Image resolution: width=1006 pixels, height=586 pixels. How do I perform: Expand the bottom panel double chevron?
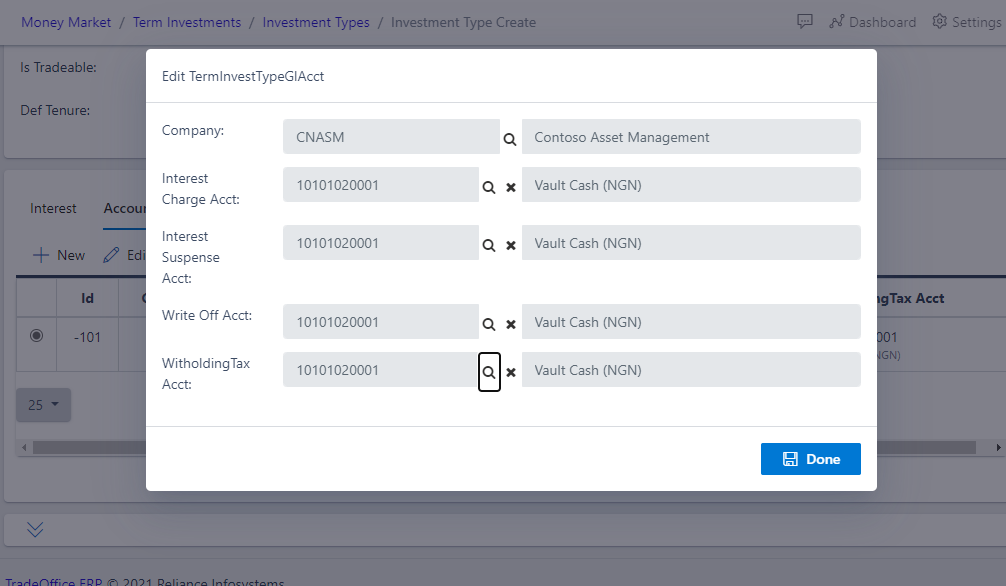pos(35,529)
